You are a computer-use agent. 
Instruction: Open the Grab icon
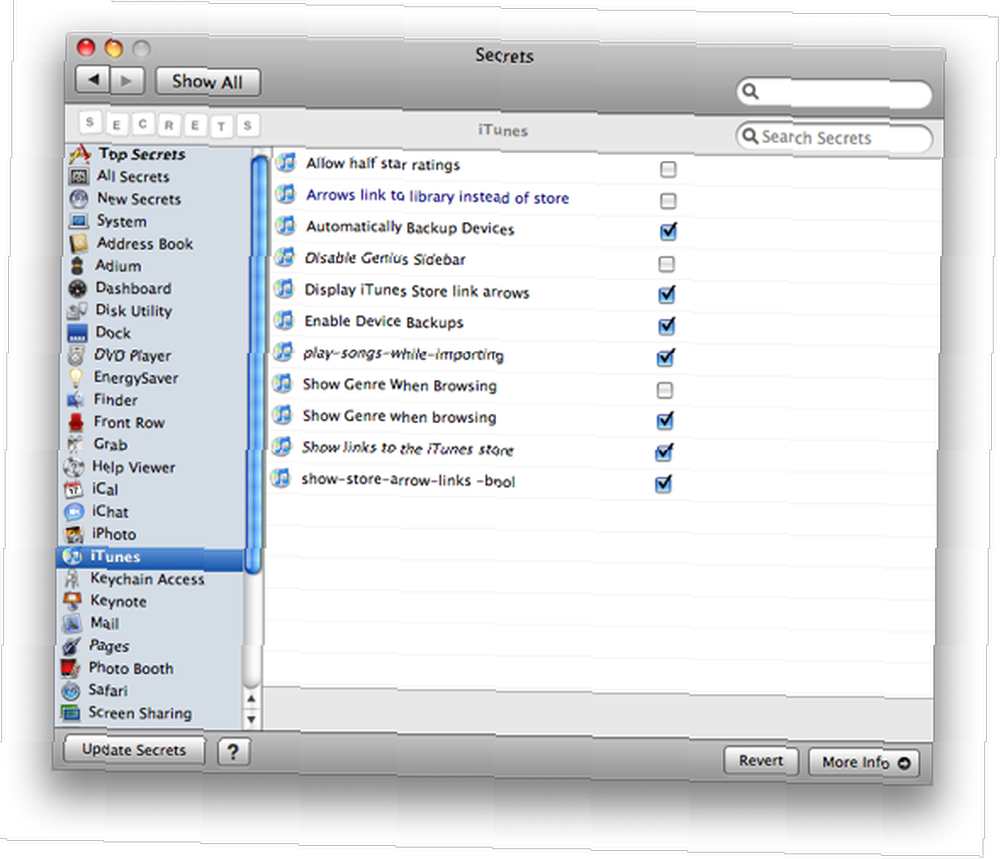[75, 444]
